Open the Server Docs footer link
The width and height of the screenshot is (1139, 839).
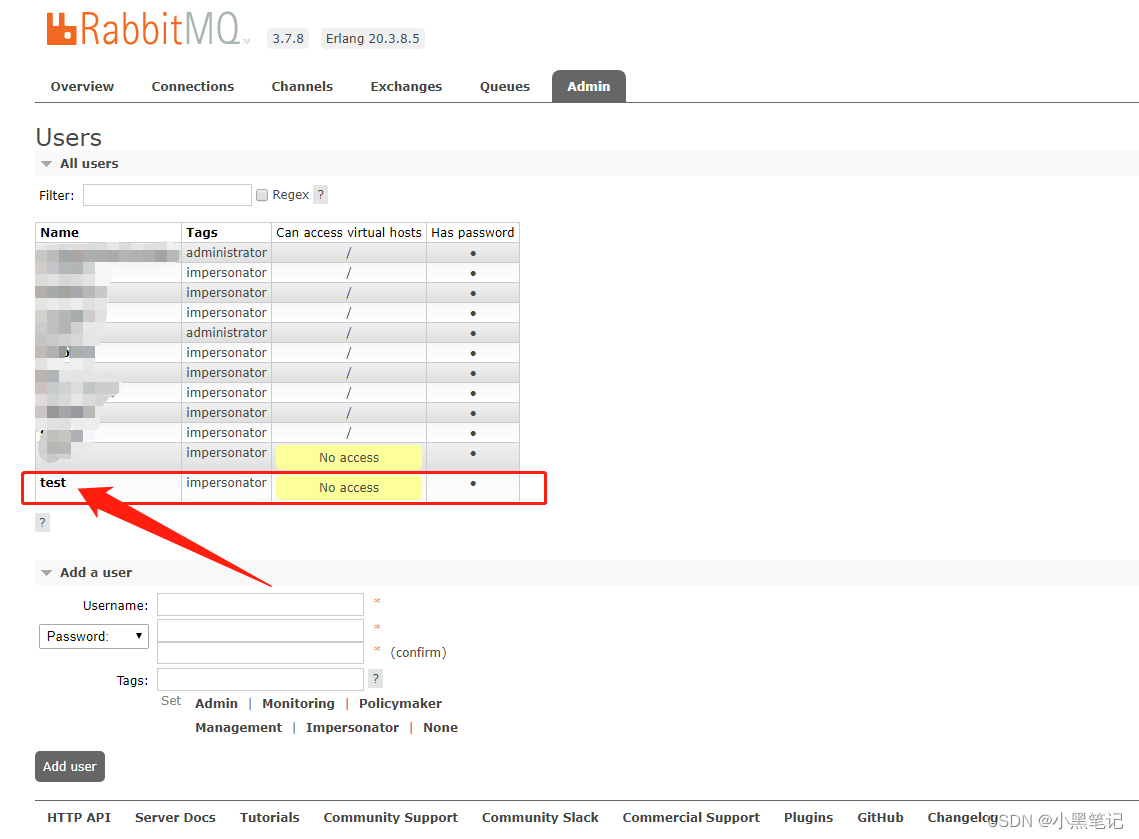tap(175, 817)
